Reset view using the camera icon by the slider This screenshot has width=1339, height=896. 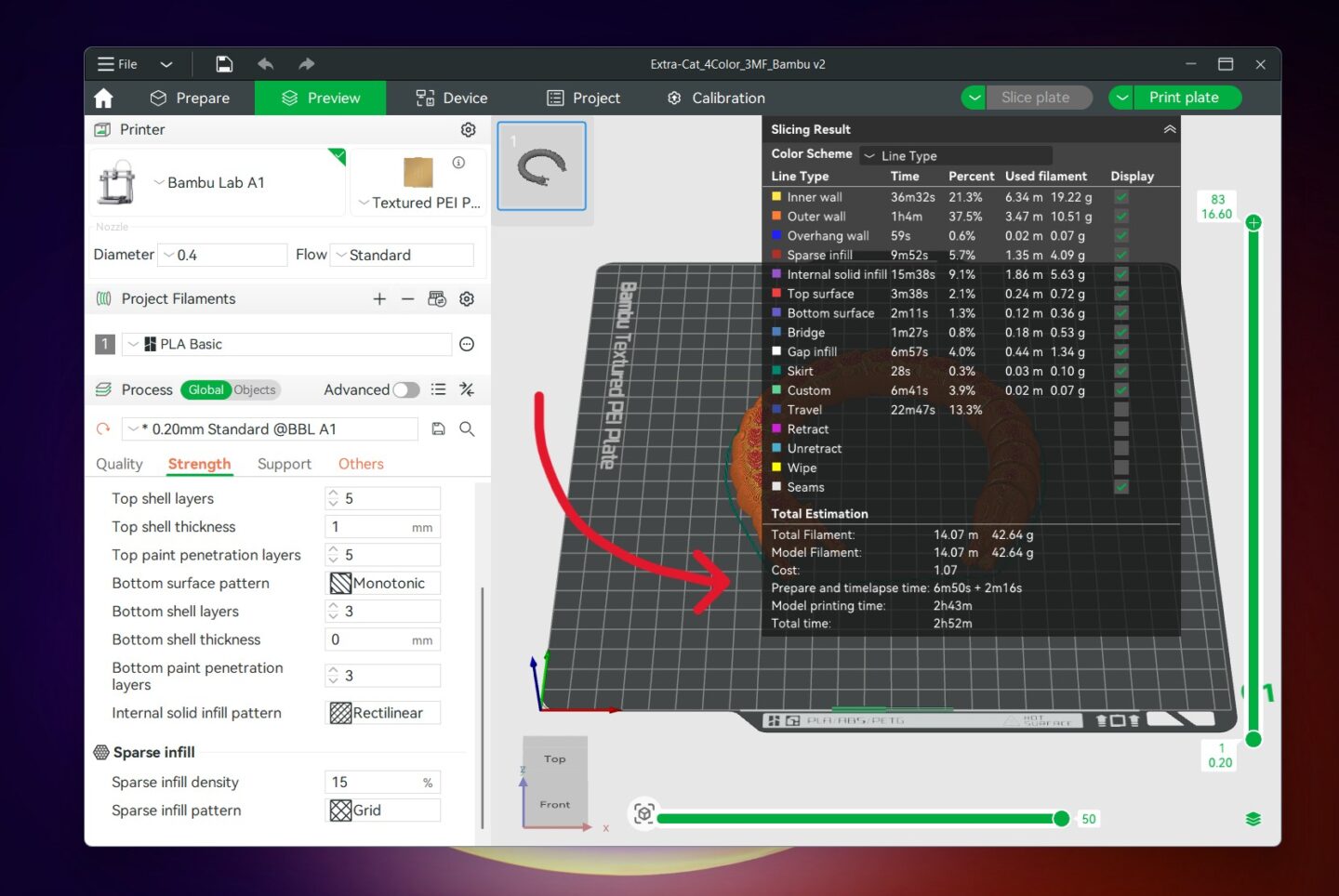643,813
